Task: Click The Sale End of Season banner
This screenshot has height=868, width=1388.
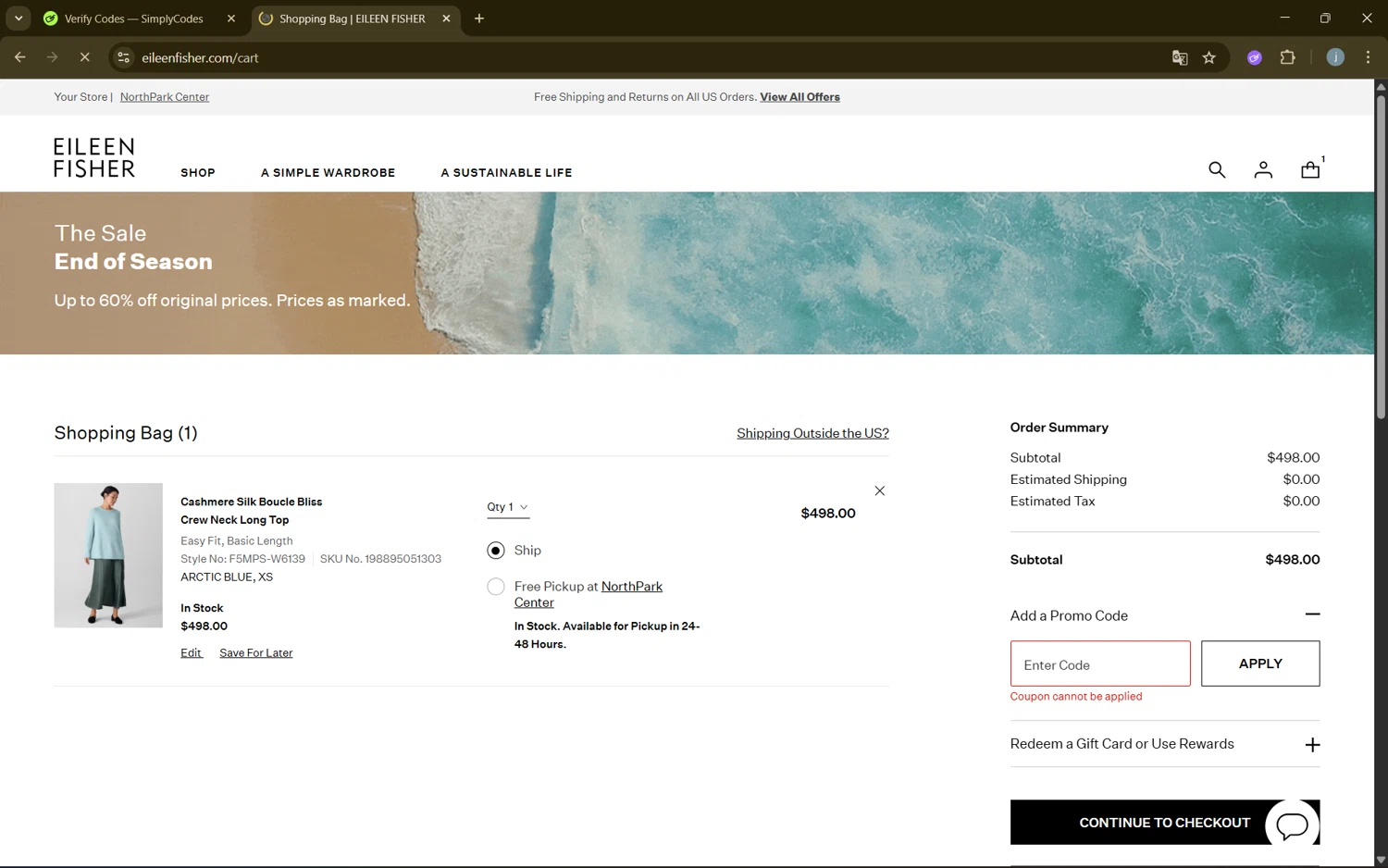Action: tap(687, 273)
